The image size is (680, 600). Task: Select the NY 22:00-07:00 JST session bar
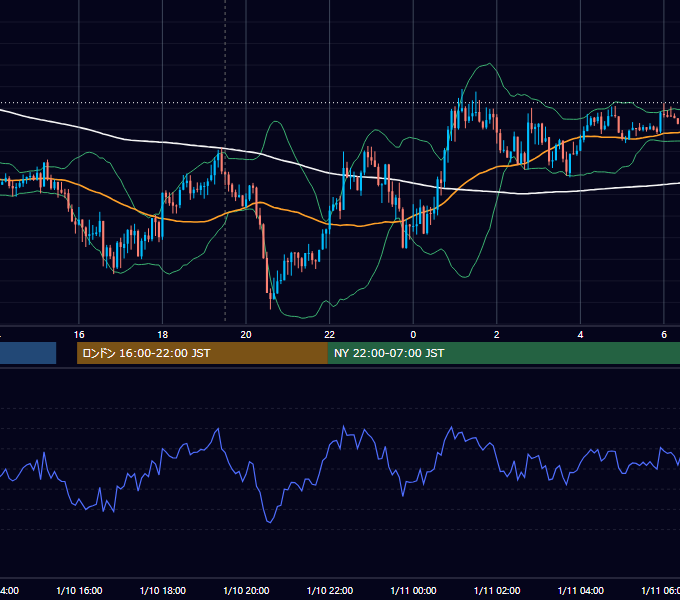click(503, 353)
